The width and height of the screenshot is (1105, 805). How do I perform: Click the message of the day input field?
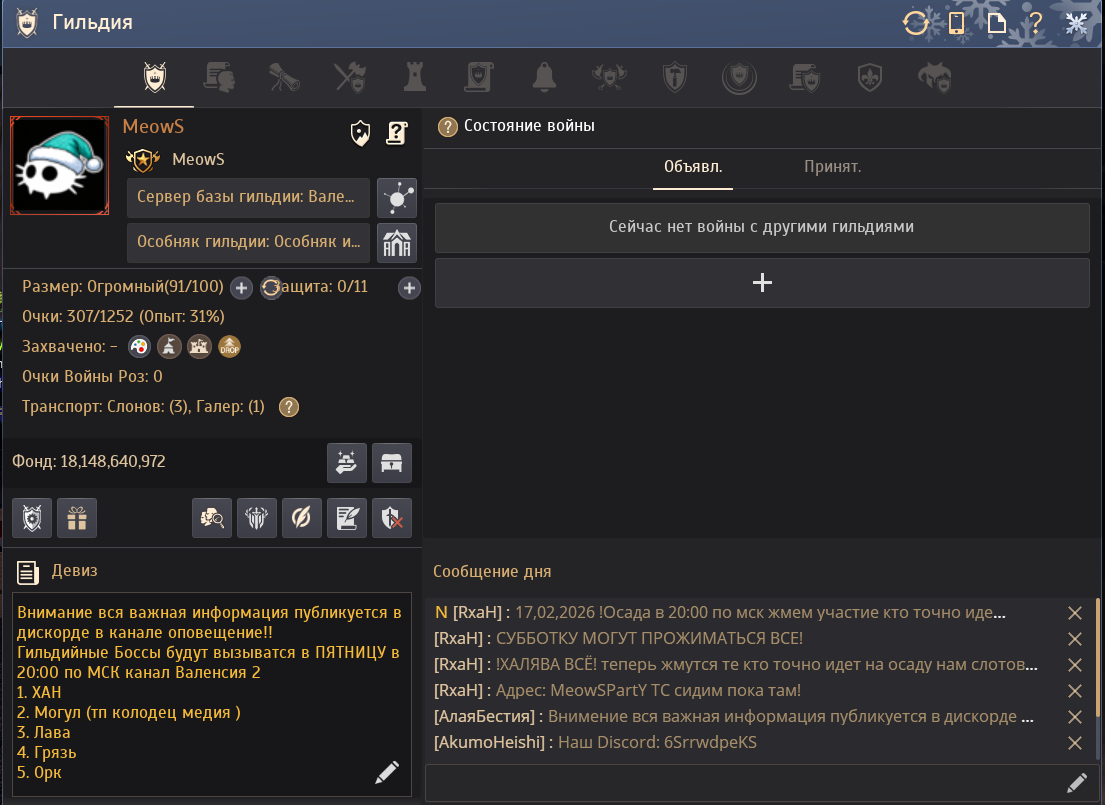[x=745, y=783]
